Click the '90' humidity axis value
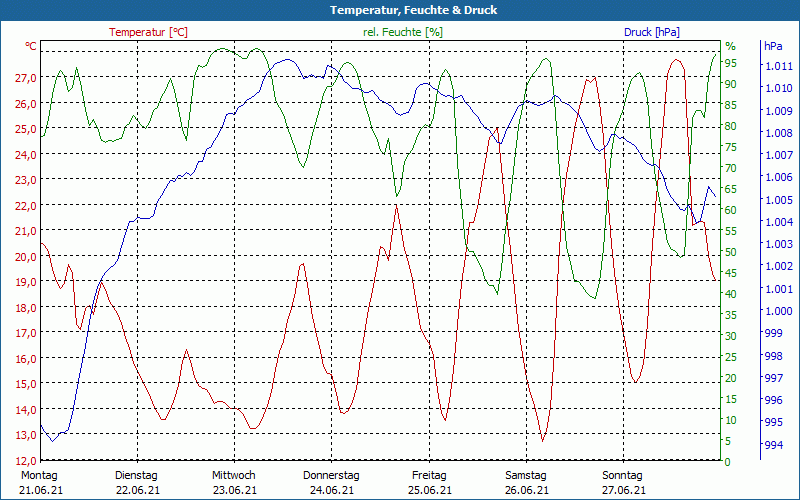The width and height of the screenshot is (800, 500). (731, 84)
